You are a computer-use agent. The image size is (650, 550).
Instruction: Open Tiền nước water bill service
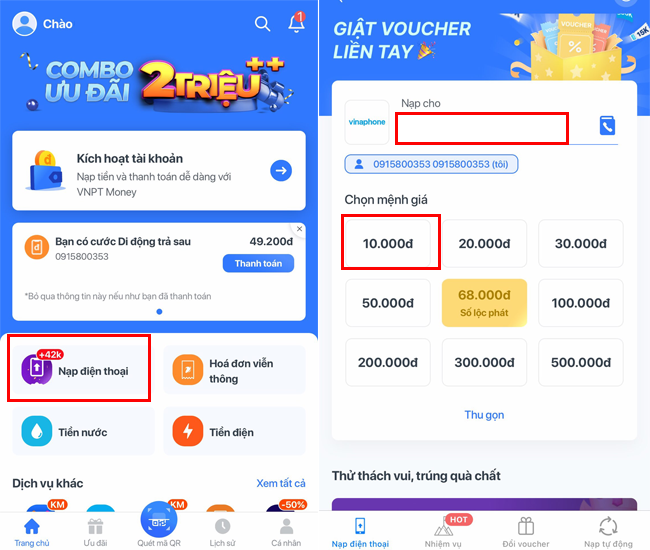83,431
